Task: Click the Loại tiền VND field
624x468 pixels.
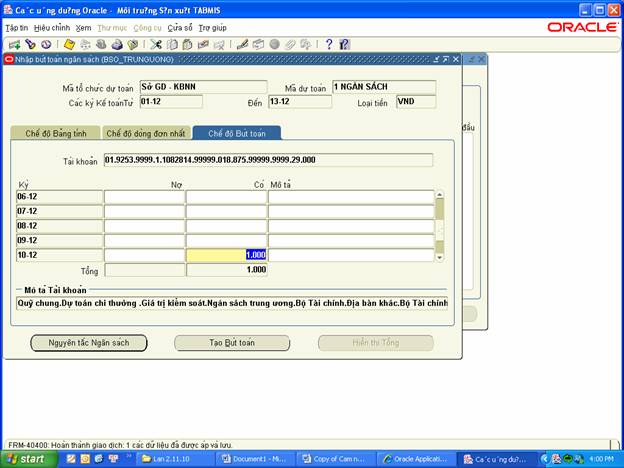Action: [416, 102]
